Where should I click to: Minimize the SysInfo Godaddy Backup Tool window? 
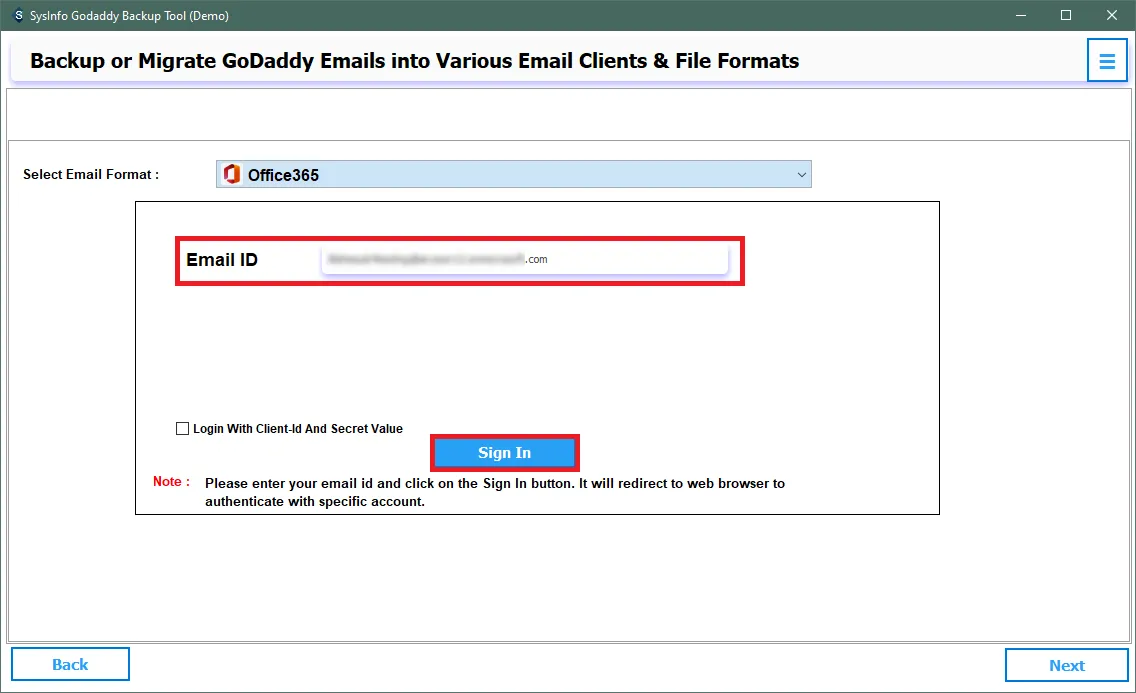1021,15
